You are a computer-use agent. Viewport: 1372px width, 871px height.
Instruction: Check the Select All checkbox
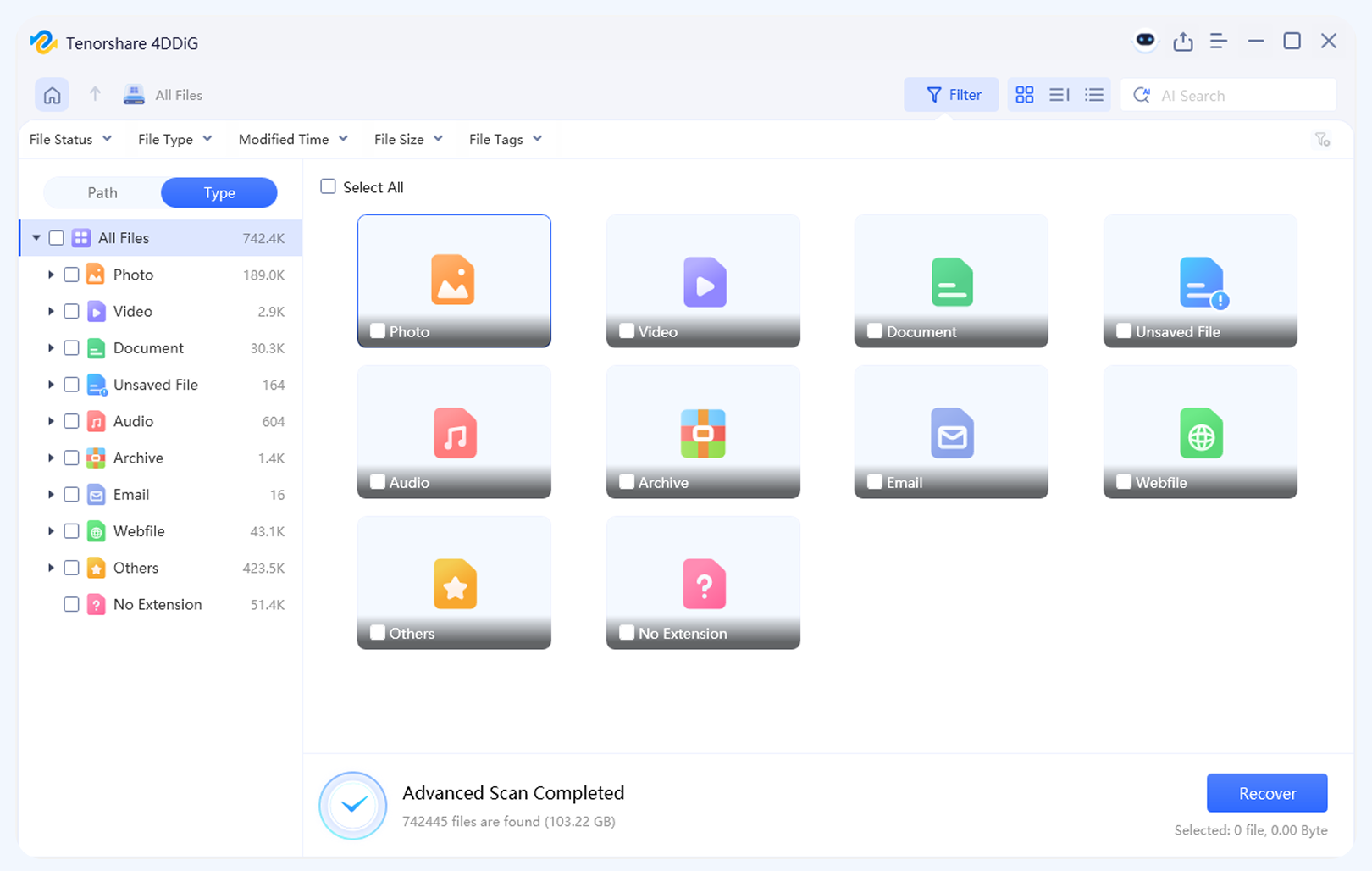click(329, 186)
